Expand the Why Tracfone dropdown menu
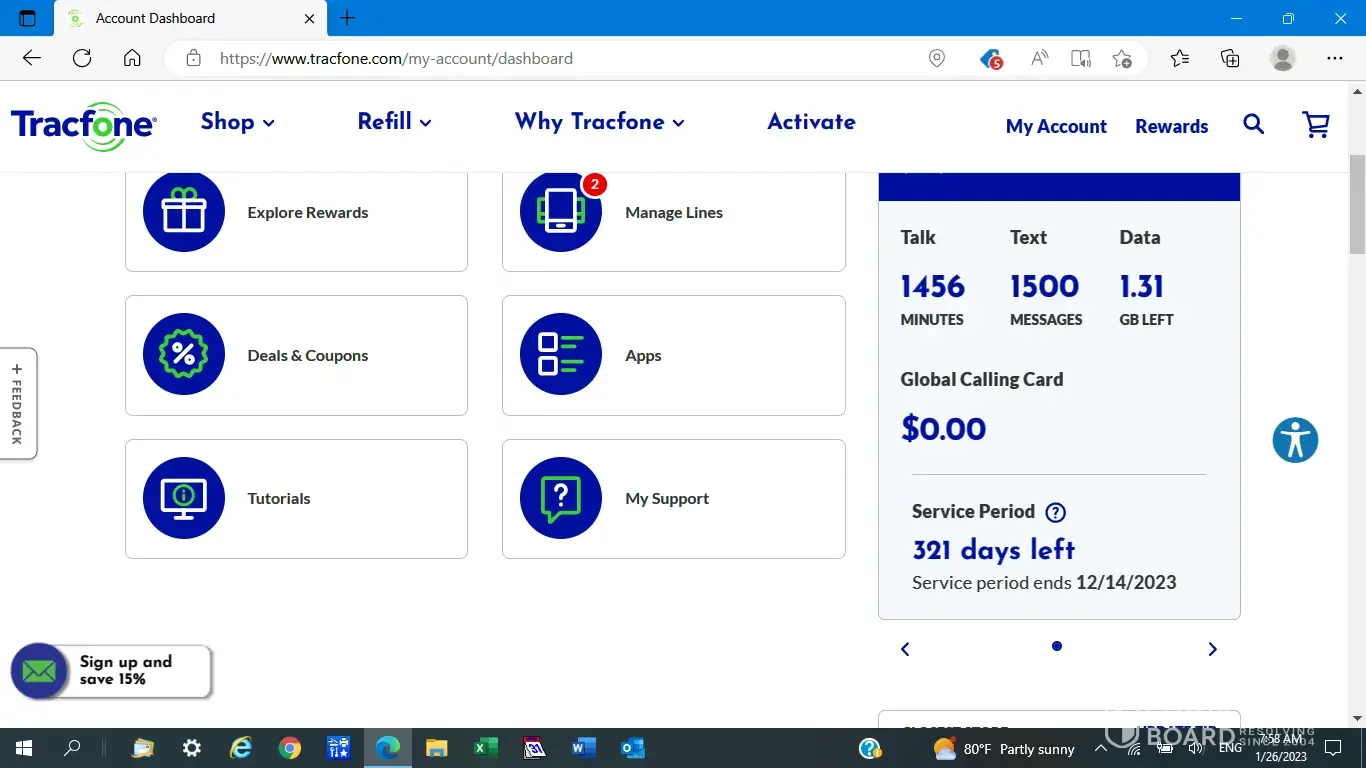 pyautogui.click(x=599, y=122)
